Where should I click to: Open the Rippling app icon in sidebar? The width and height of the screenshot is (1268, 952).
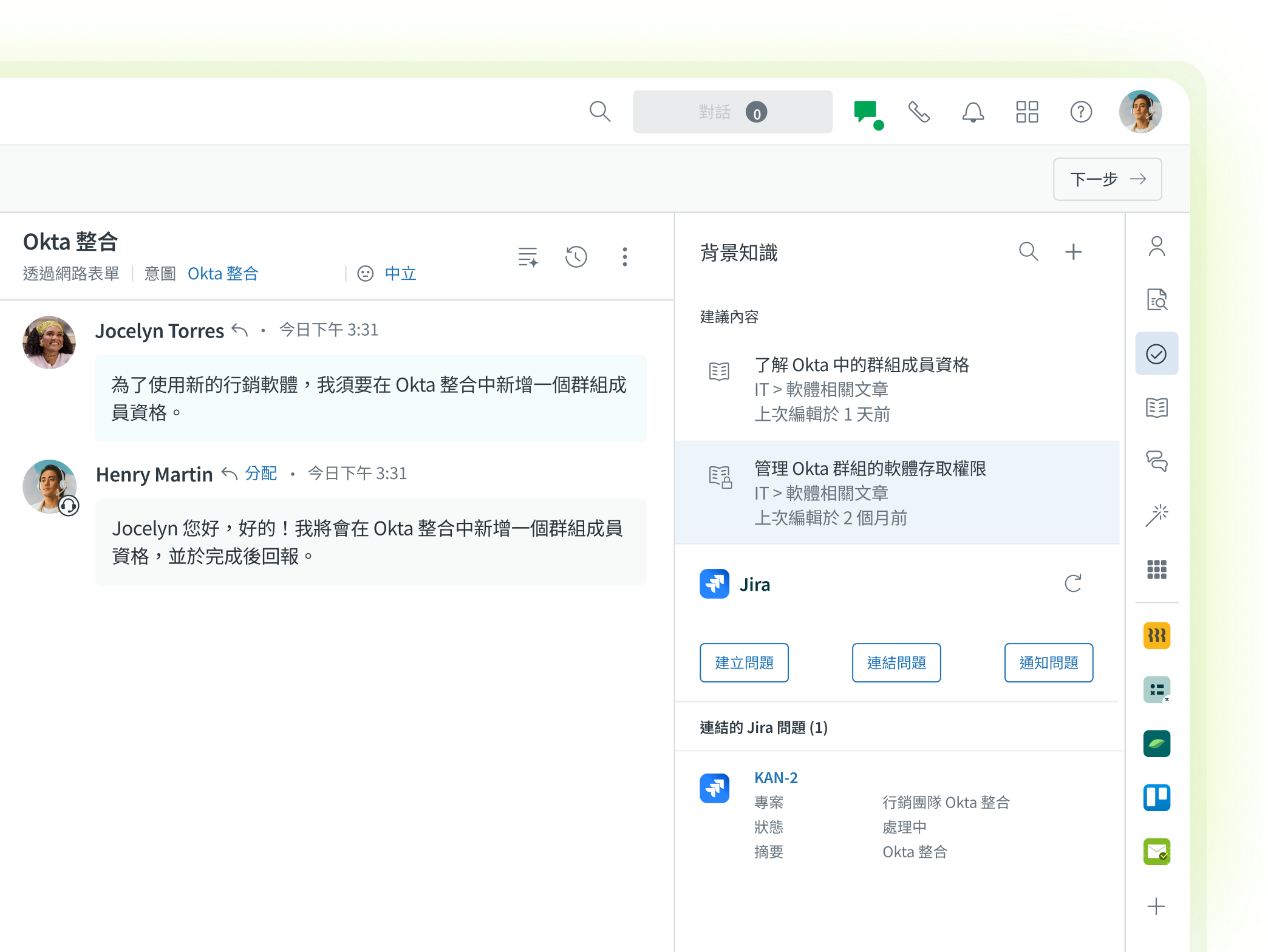(1157, 636)
